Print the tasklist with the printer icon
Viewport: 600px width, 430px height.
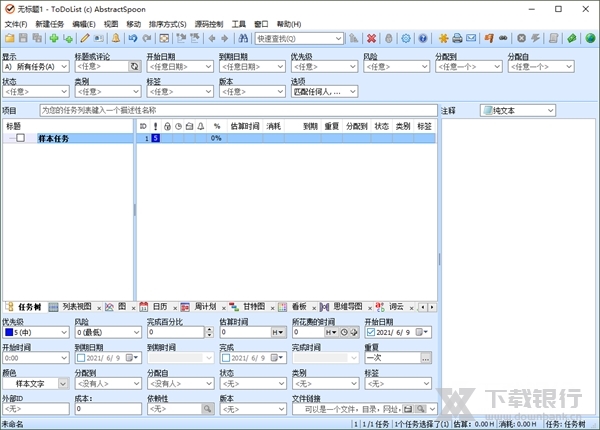(457, 38)
